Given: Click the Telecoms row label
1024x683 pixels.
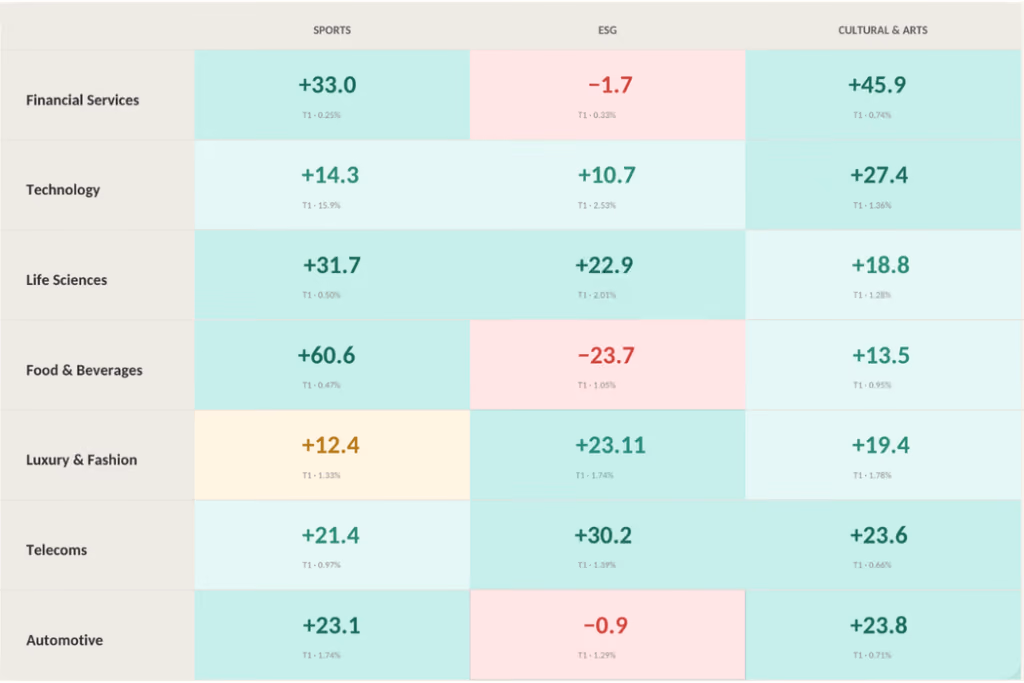Looking at the screenshot, I should pyautogui.click(x=56, y=550).
